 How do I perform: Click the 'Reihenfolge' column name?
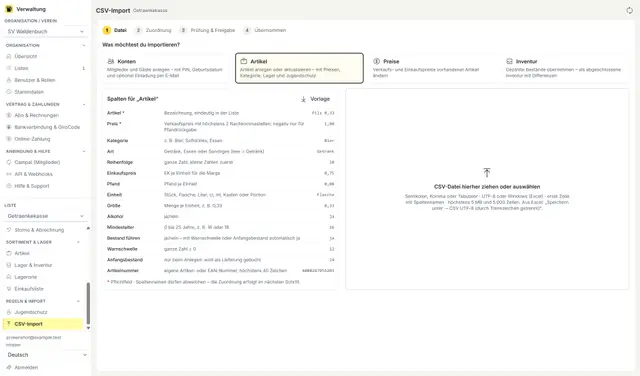[120, 162]
